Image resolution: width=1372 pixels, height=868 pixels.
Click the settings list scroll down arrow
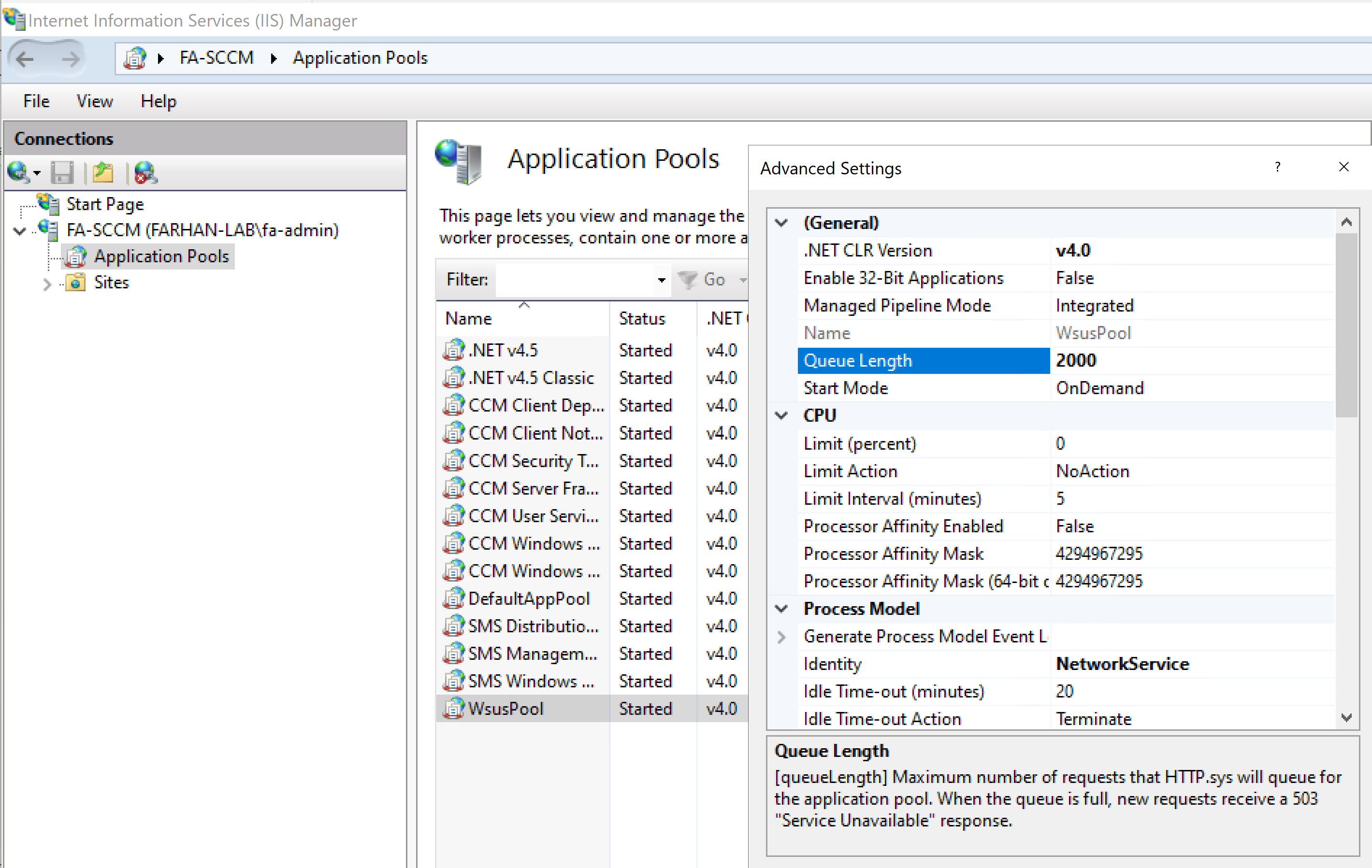point(1346,718)
